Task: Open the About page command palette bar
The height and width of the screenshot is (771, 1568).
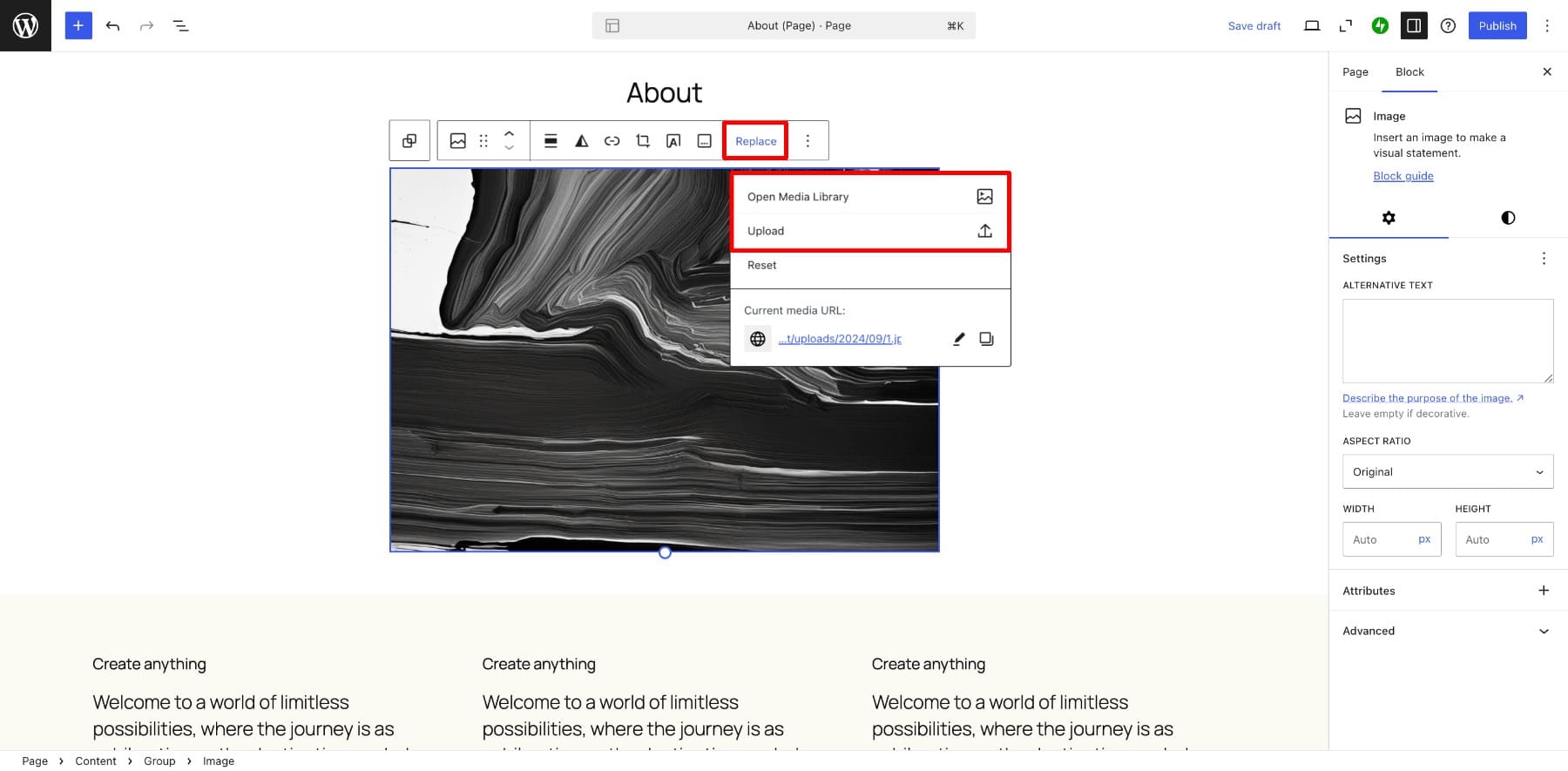Action: [784, 25]
